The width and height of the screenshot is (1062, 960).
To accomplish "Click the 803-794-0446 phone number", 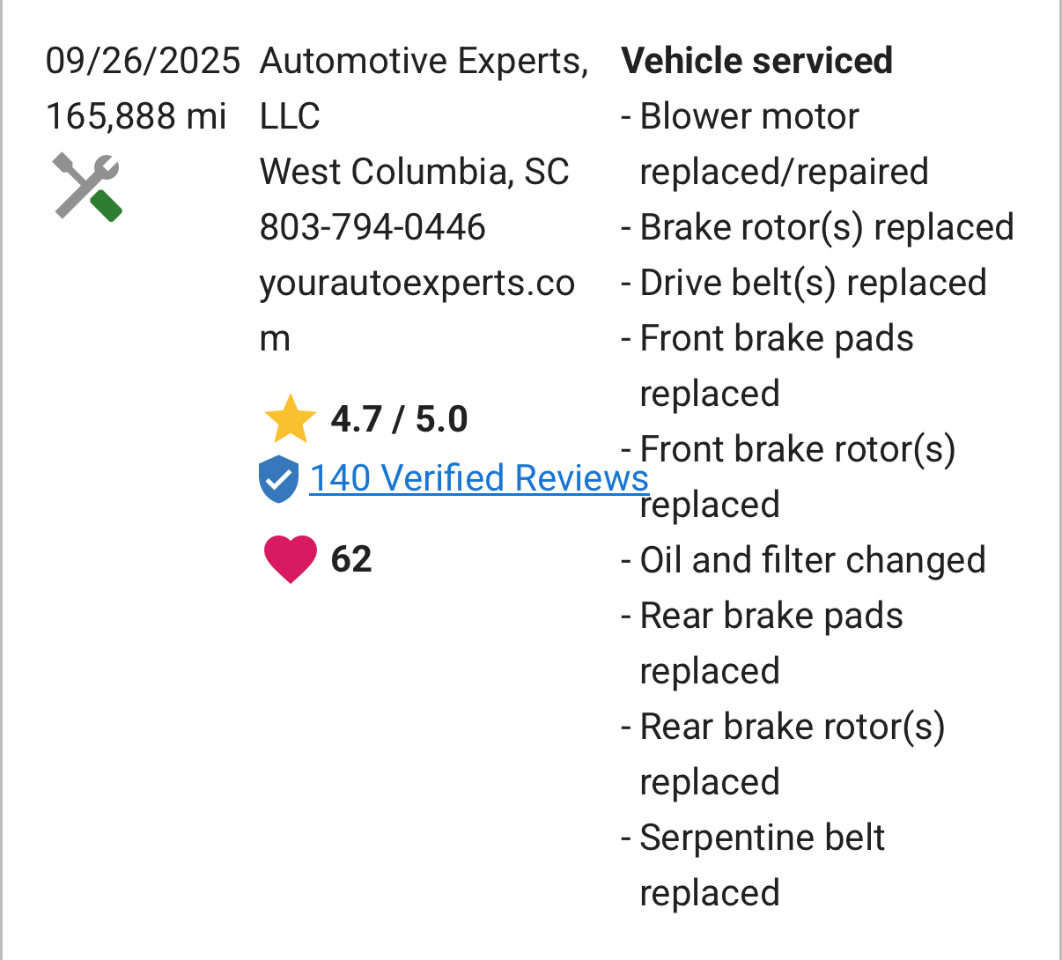I will (372, 227).
